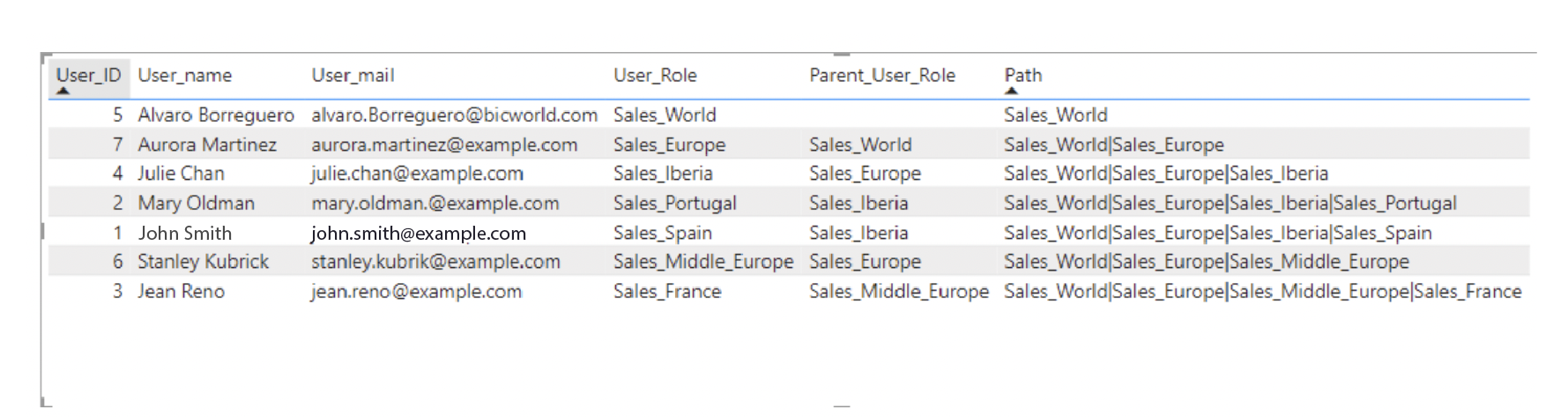1568x417 pixels.
Task: Click the User_Role column header
Action: click(x=655, y=75)
